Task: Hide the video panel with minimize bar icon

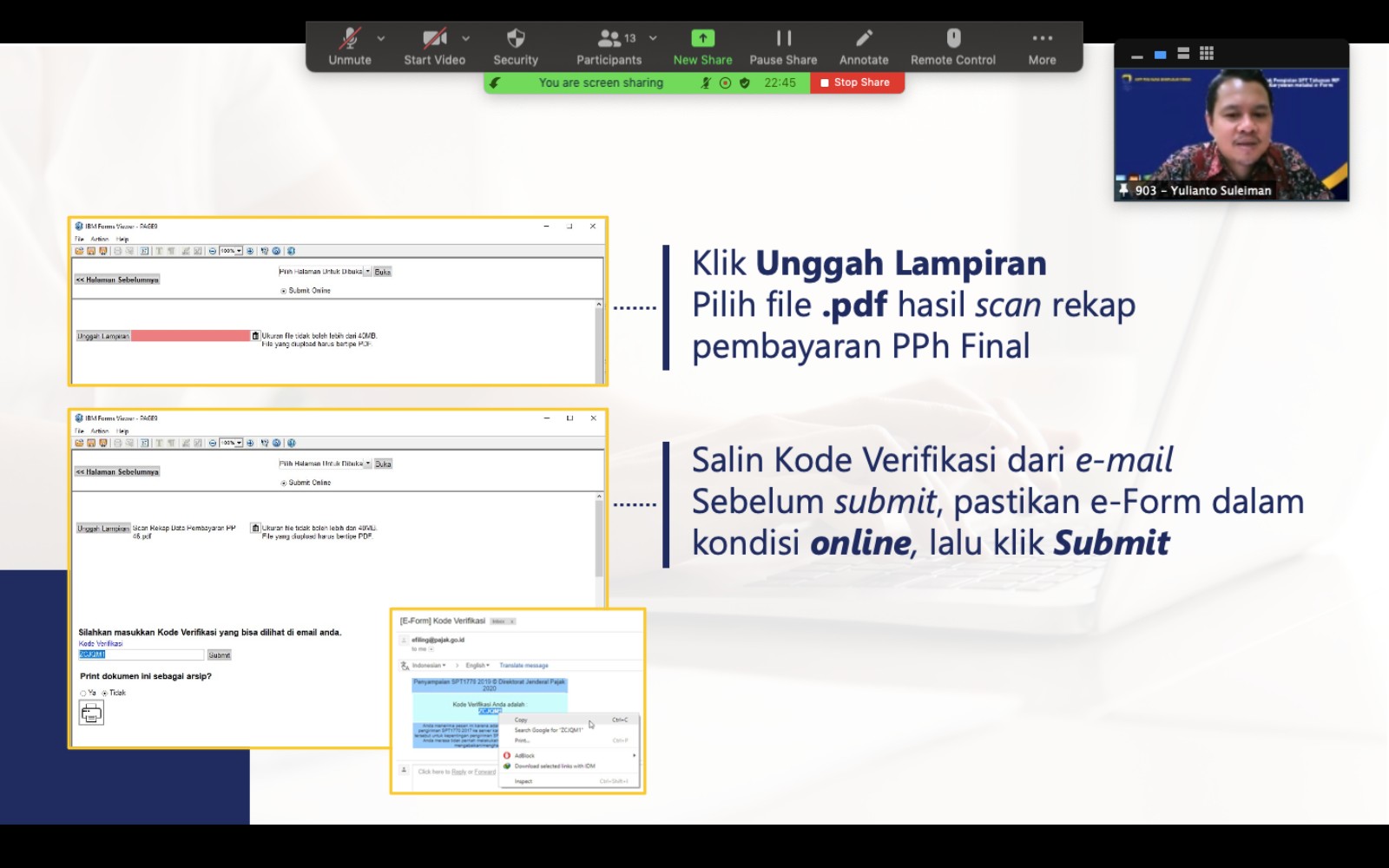Action: (x=1136, y=55)
